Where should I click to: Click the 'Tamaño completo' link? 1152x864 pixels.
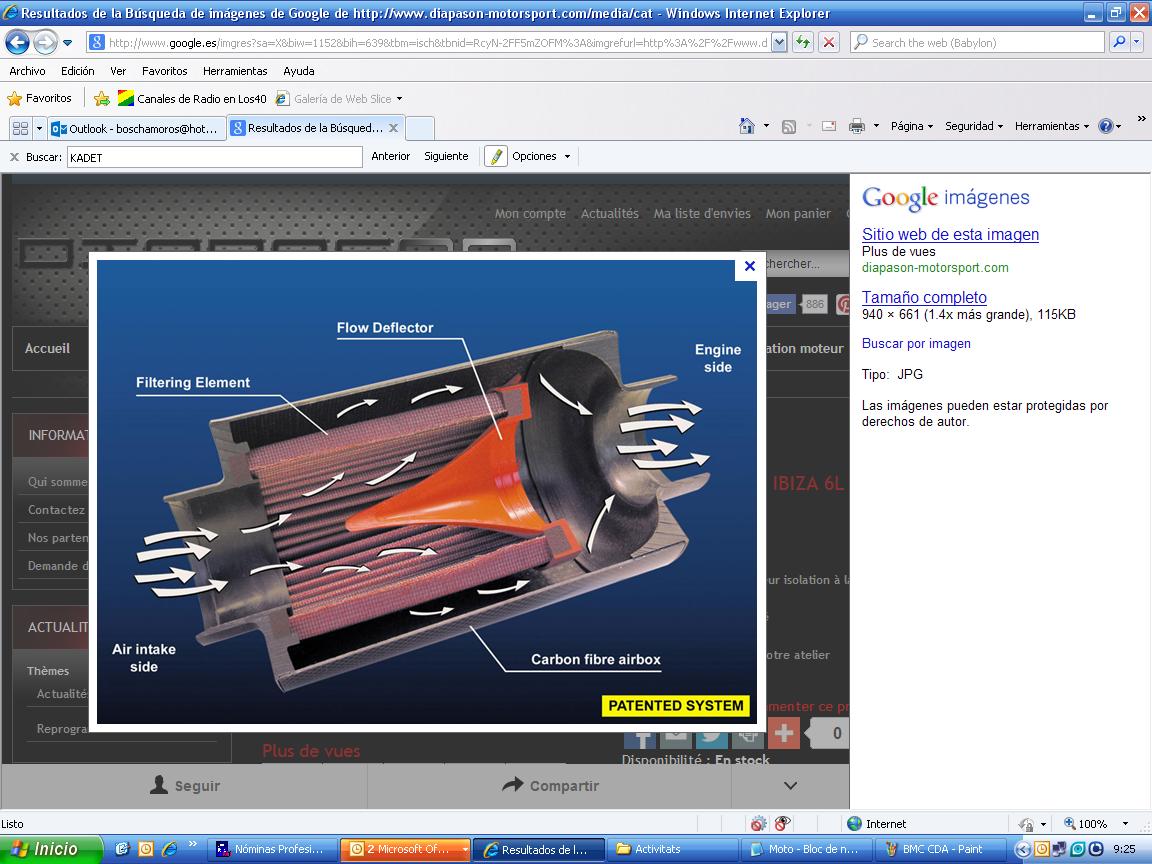click(x=924, y=297)
